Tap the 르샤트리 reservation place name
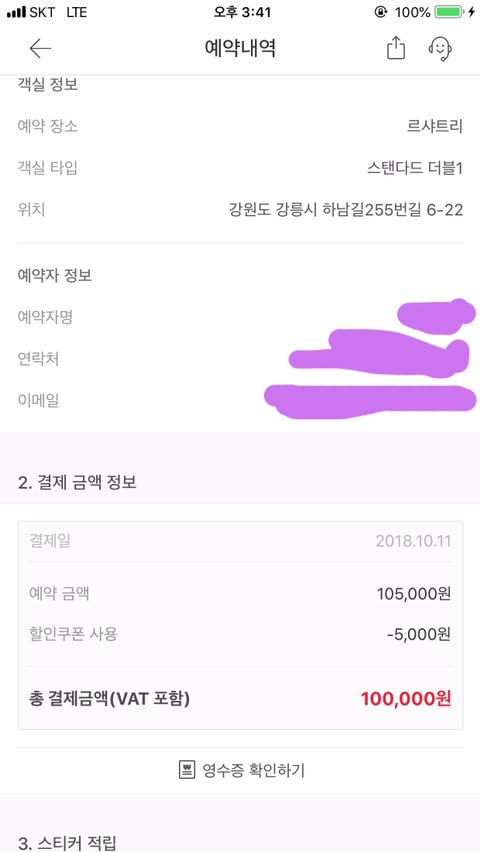The image size is (480, 852). (435, 126)
